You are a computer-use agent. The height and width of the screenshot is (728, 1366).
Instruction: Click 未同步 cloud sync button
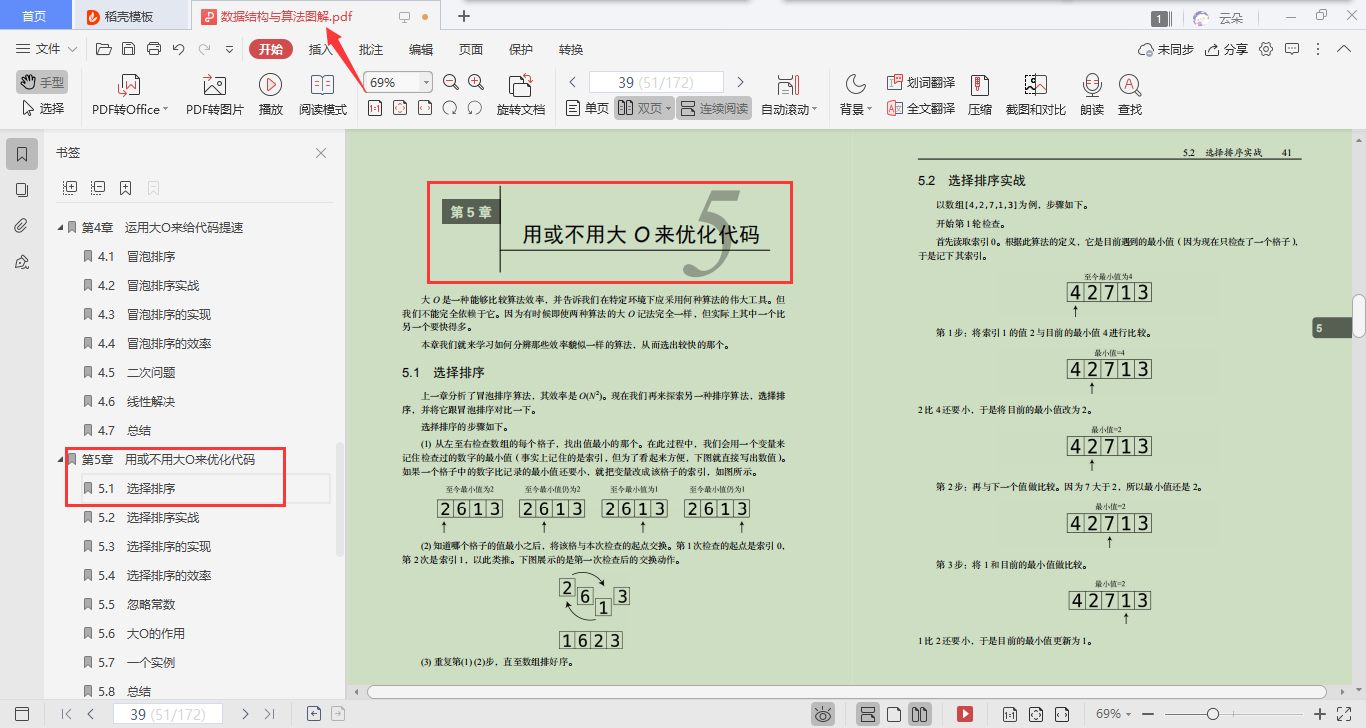click(1166, 49)
